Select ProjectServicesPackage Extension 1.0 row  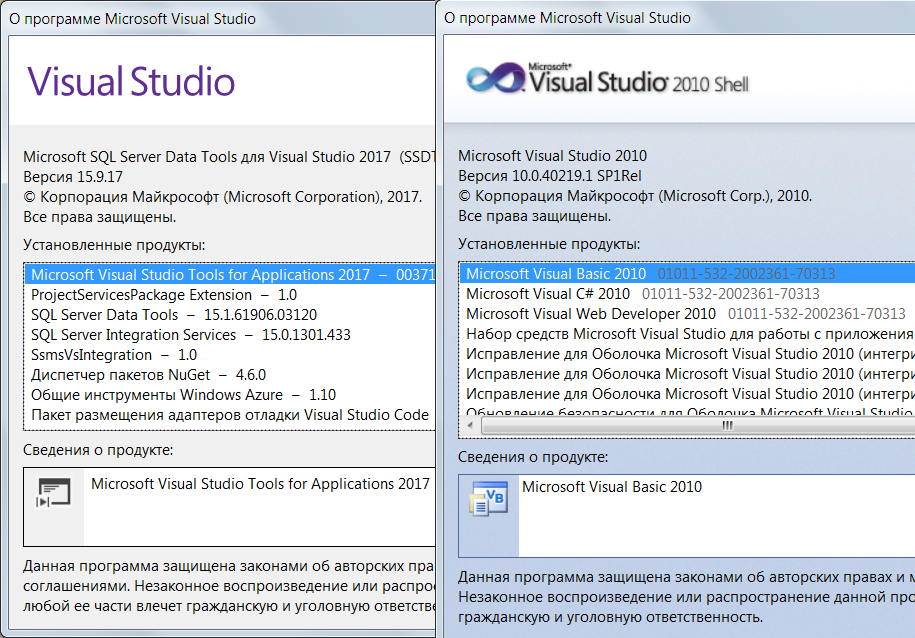(231, 295)
